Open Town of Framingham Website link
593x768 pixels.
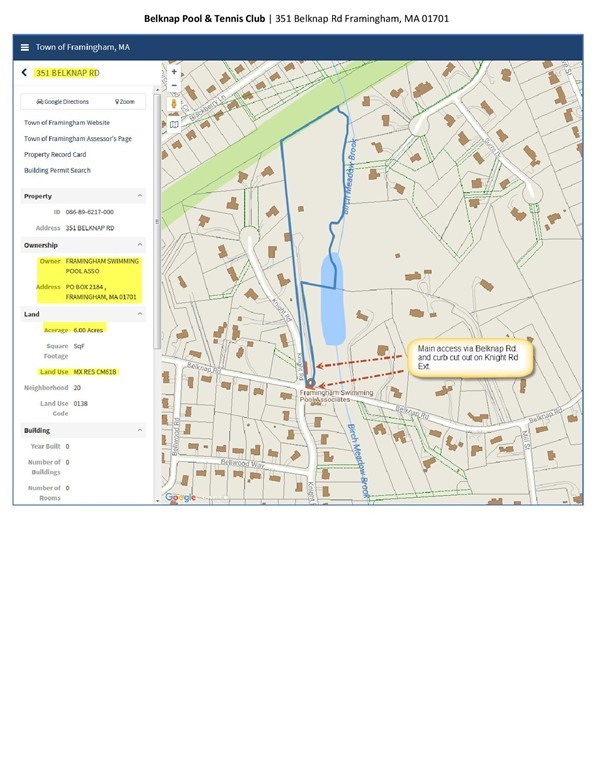pyautogui.click(x=67, y=122)
